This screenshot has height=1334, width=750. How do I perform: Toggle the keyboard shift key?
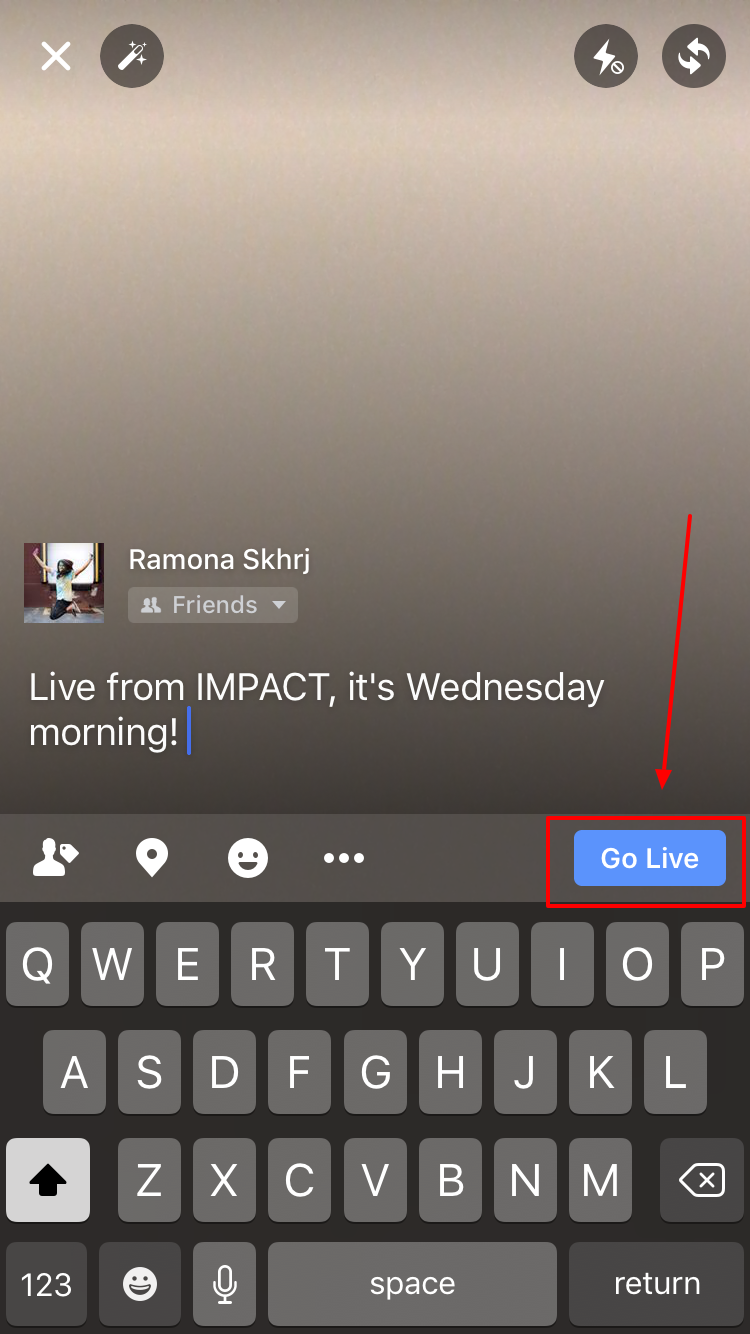[x=48, y=1180]
